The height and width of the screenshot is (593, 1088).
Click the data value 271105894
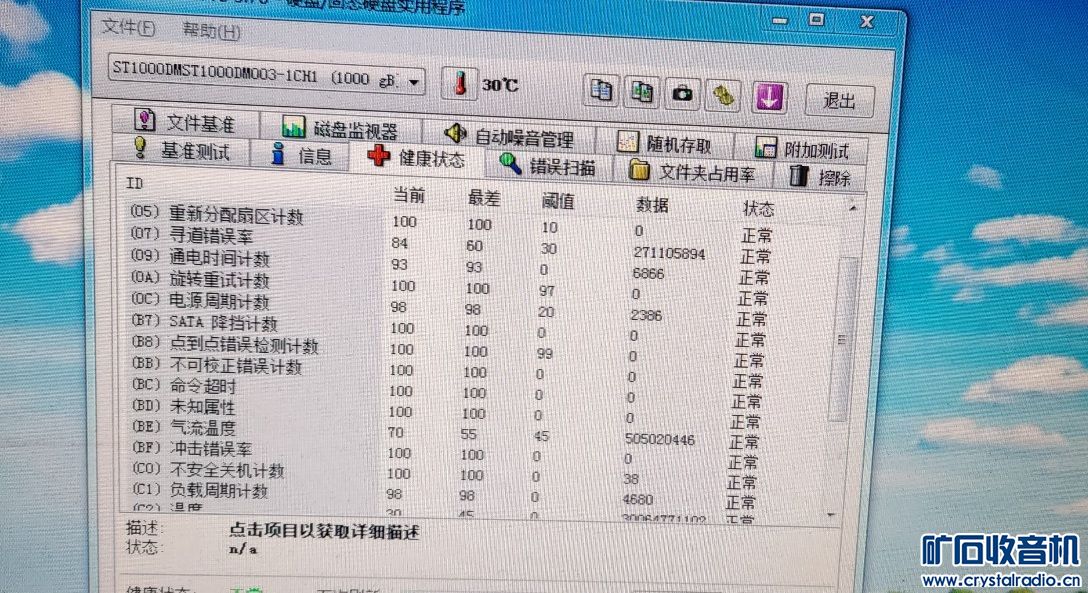point(670,253)
